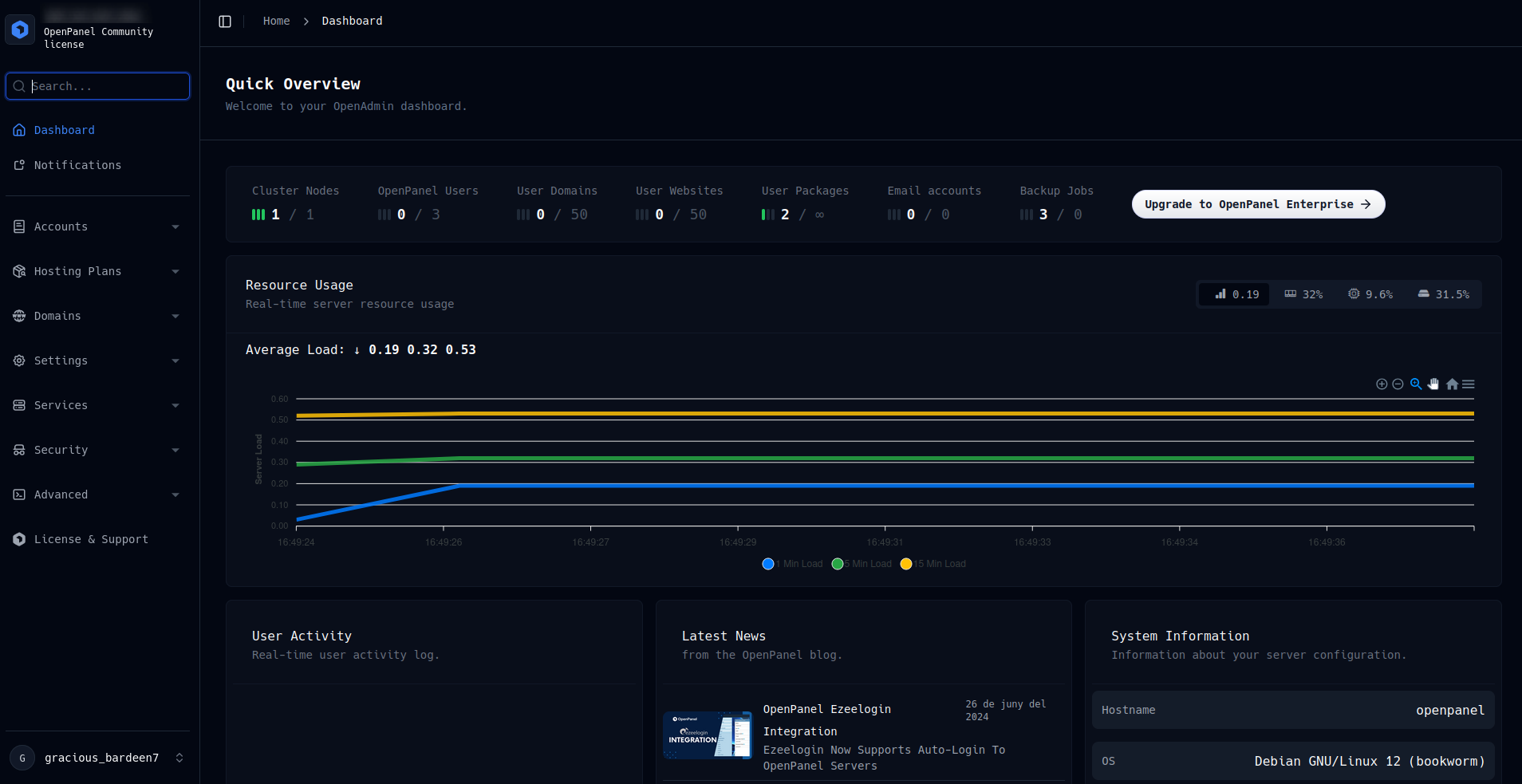
Task: Reset chart zoom with home icon
Action: pos(1452,384)
